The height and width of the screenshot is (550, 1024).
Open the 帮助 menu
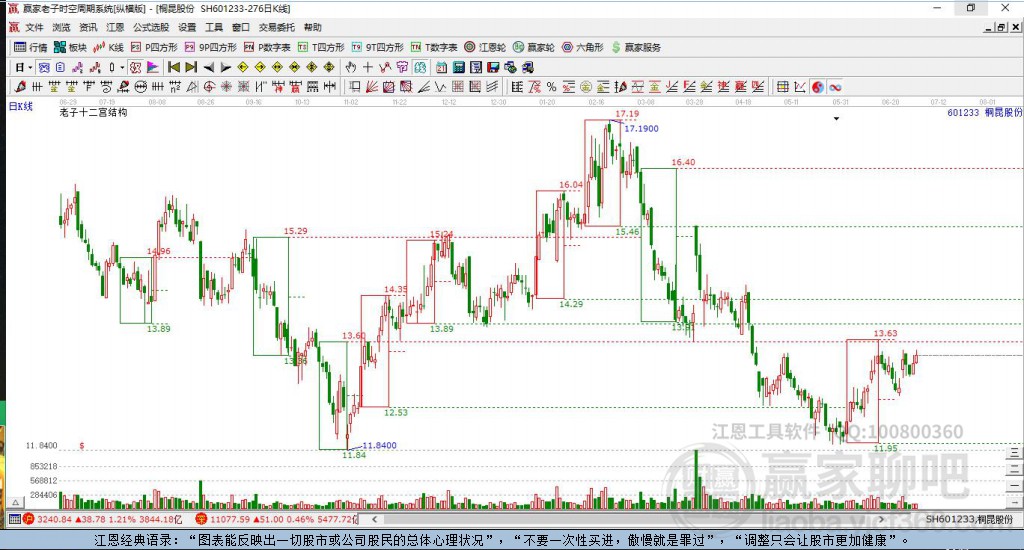tap(313, 27)
